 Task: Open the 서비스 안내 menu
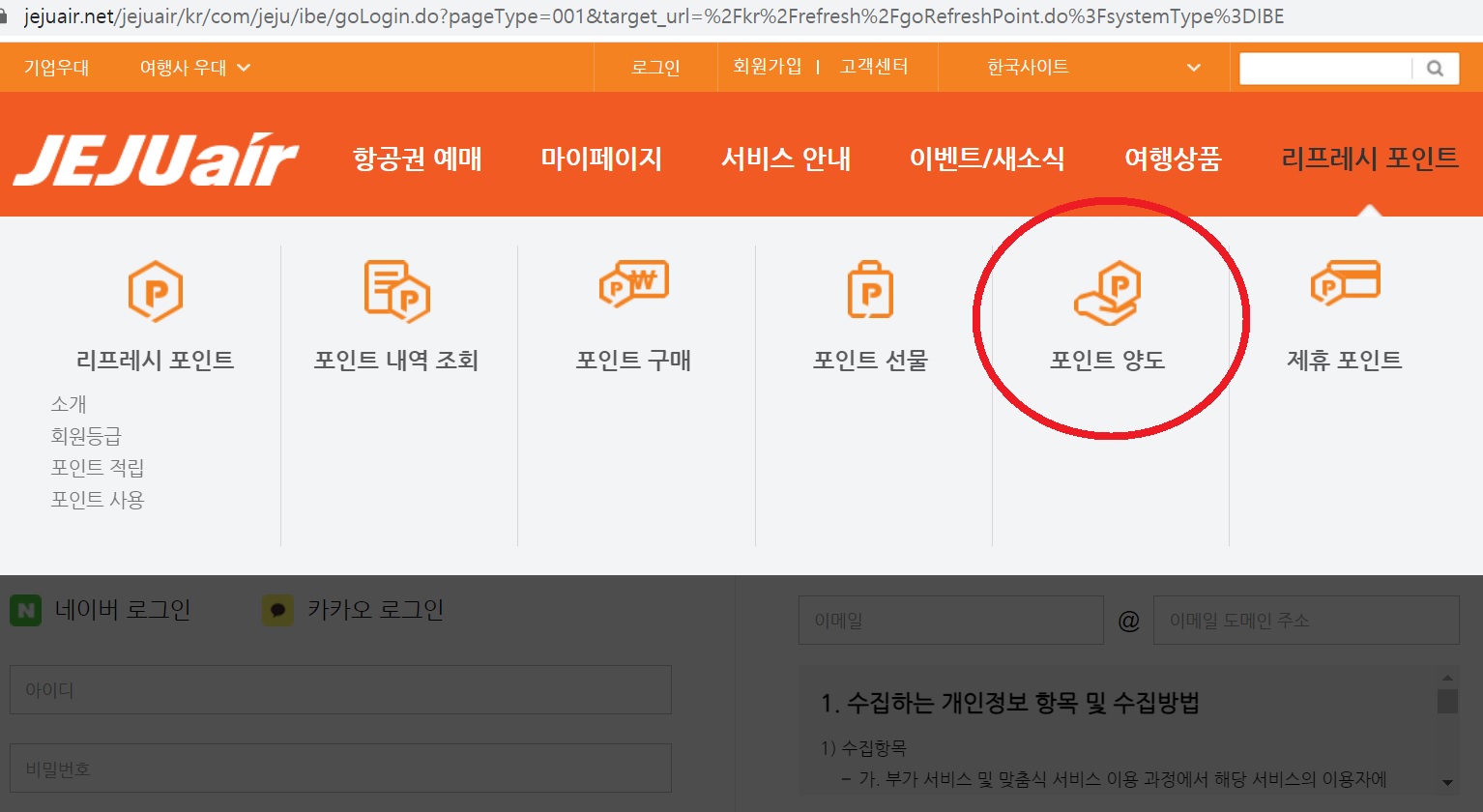point(786,159)
